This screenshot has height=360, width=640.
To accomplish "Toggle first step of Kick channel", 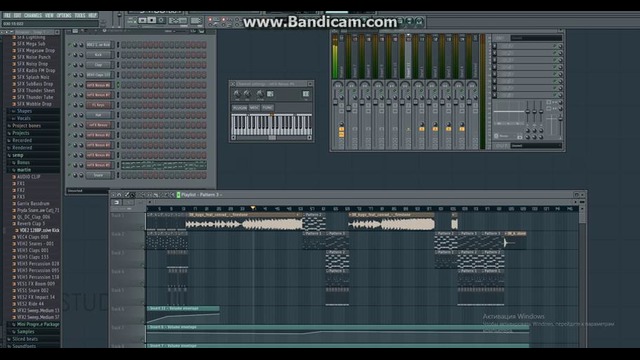I will click(124, 55).
